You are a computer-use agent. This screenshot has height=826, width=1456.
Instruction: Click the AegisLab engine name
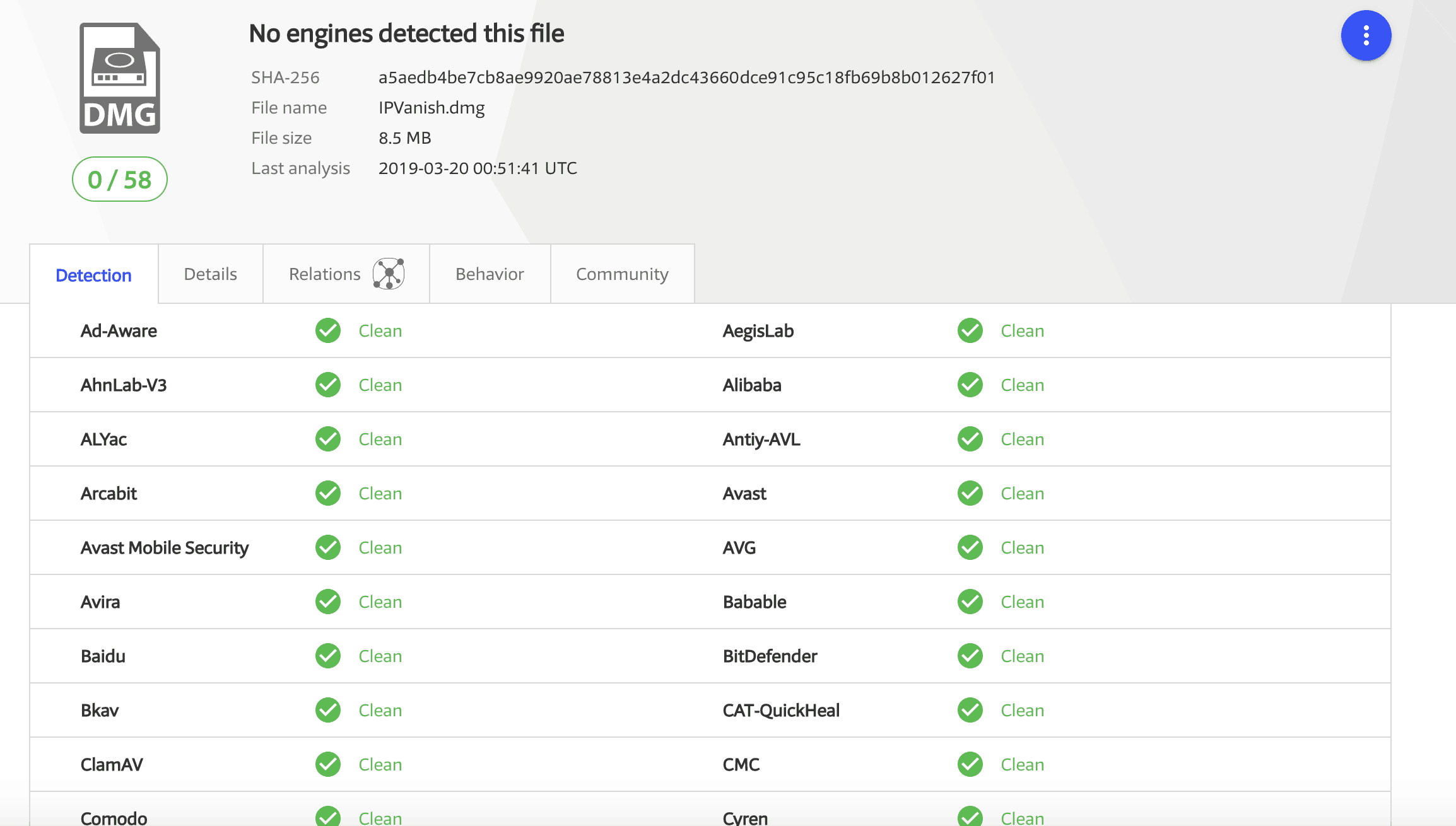(758, 331)
